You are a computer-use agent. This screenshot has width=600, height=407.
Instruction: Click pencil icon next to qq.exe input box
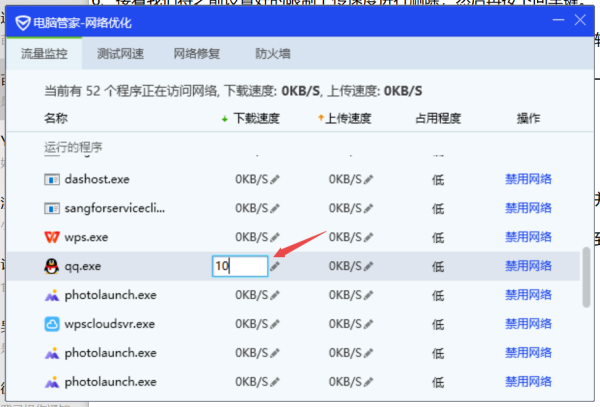(x=275, y=266)
